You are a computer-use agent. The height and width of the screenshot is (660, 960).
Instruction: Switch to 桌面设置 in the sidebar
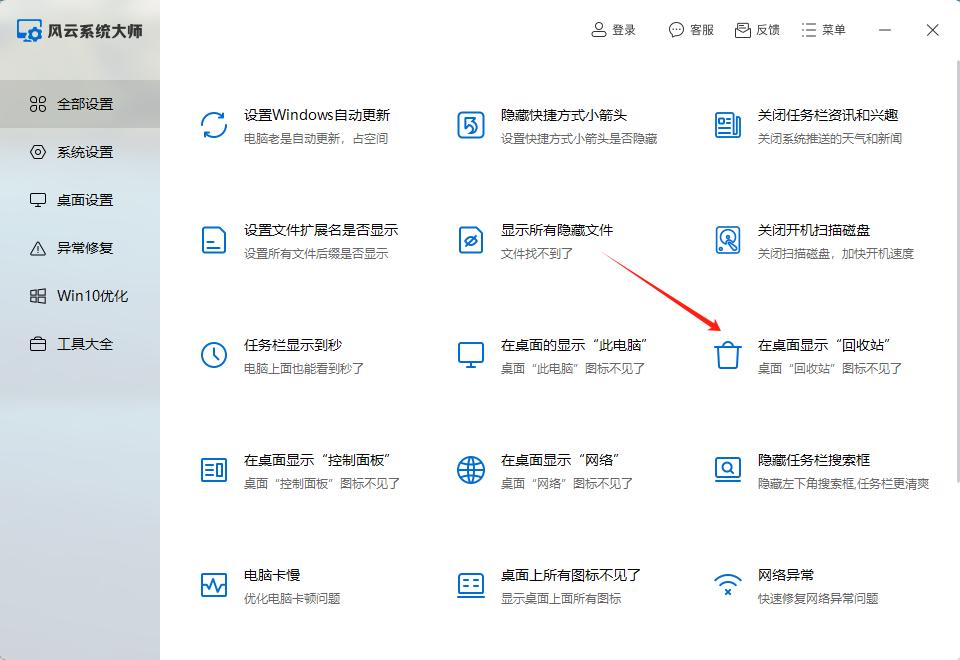[75, 200]
